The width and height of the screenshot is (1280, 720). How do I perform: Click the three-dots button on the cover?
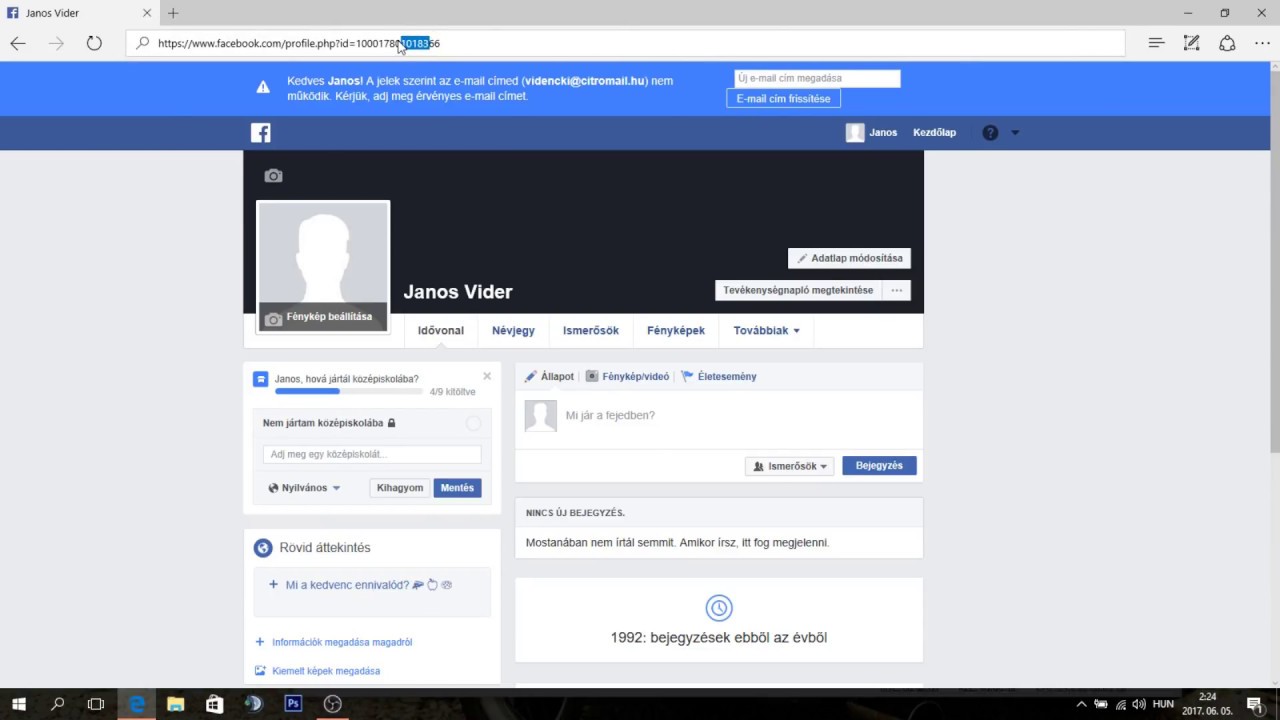896,290
